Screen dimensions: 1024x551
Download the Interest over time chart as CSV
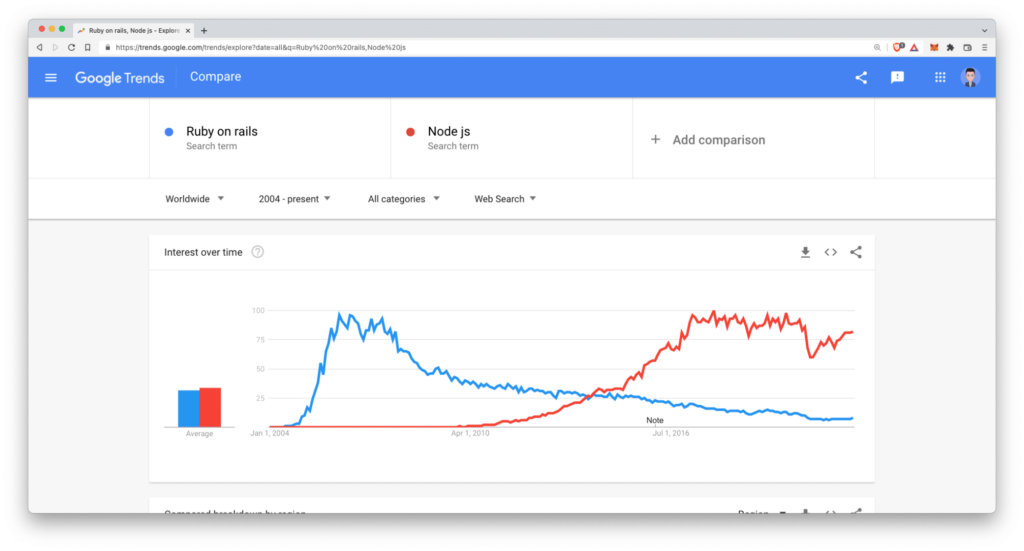coord(805,252)
